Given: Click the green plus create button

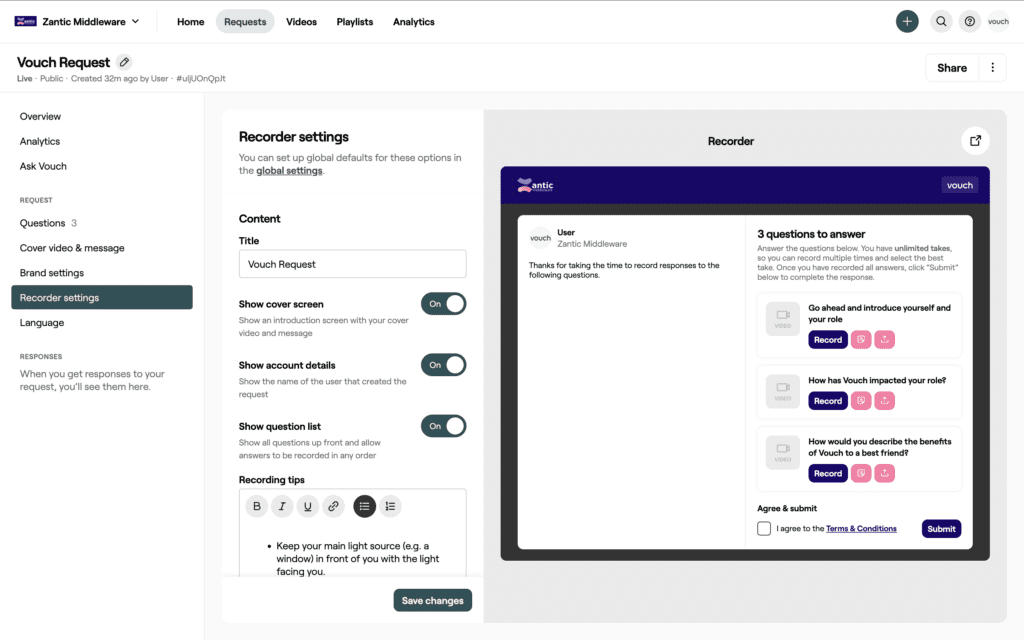Looking at the screenshot, I should (907, 22).
